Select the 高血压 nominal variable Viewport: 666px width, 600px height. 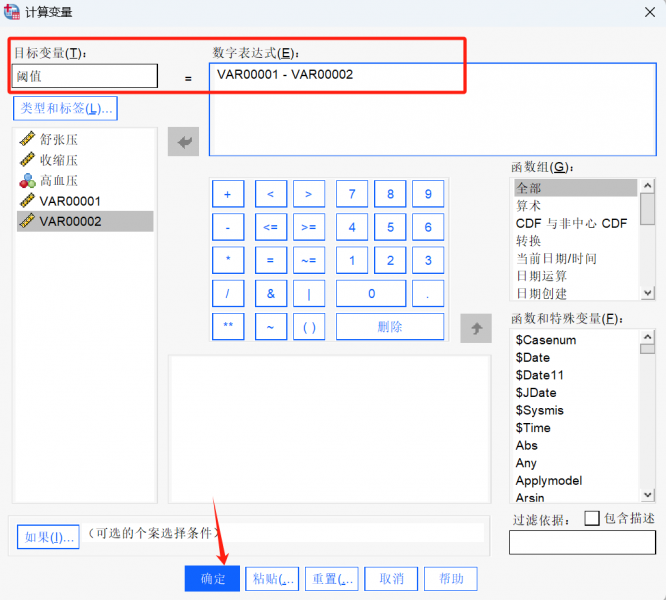pos(85,180)
